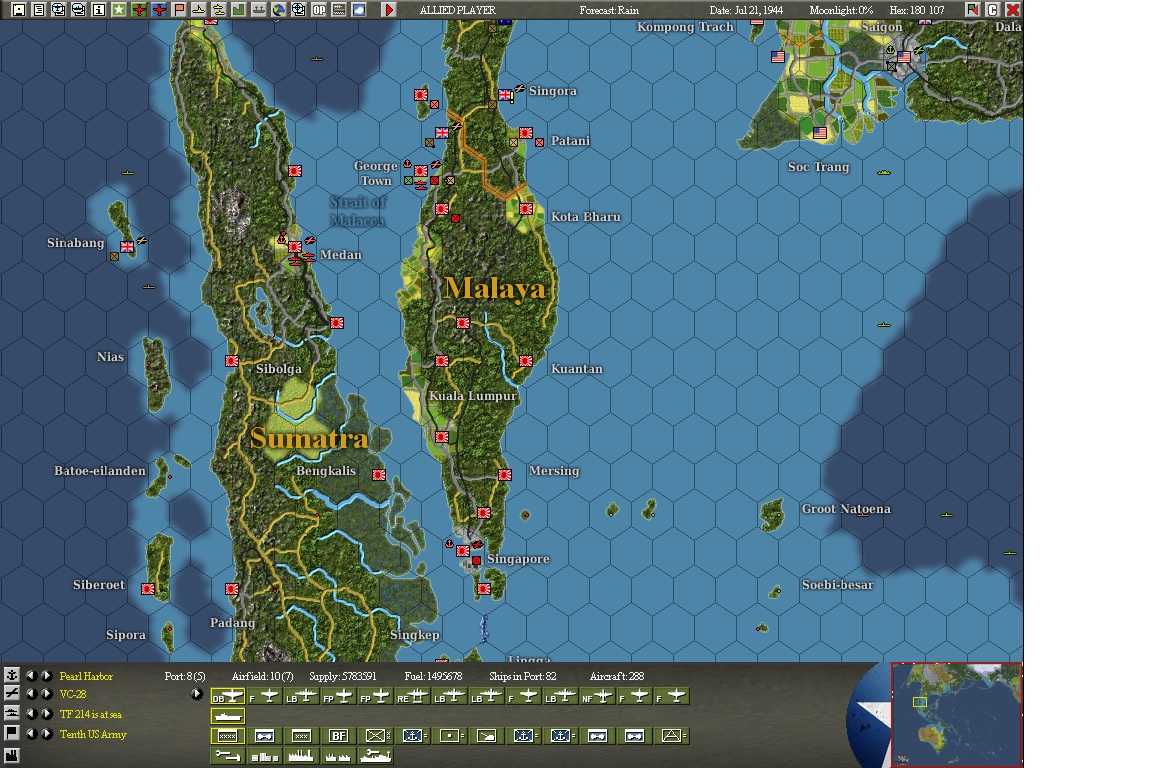Click the weather cloud toolbar icon
This screenshot has width=1152, height=768.
click(359, 10)
